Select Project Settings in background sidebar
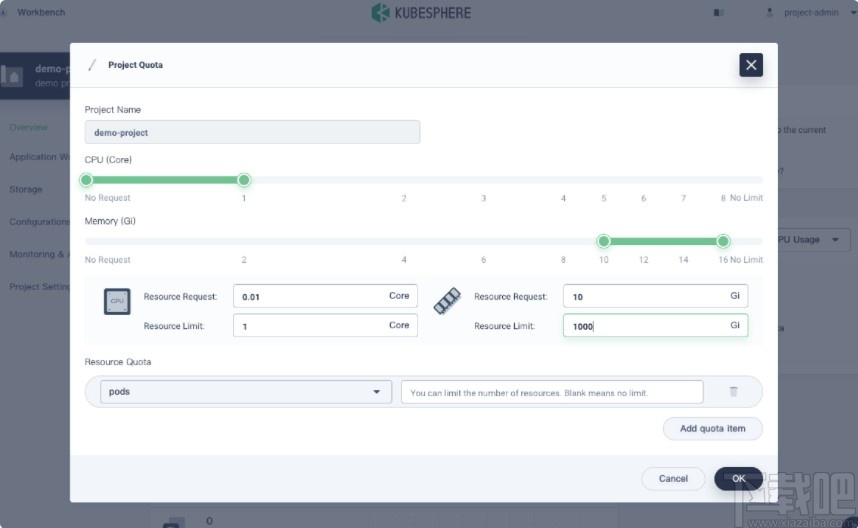 (x=39, y=287)
